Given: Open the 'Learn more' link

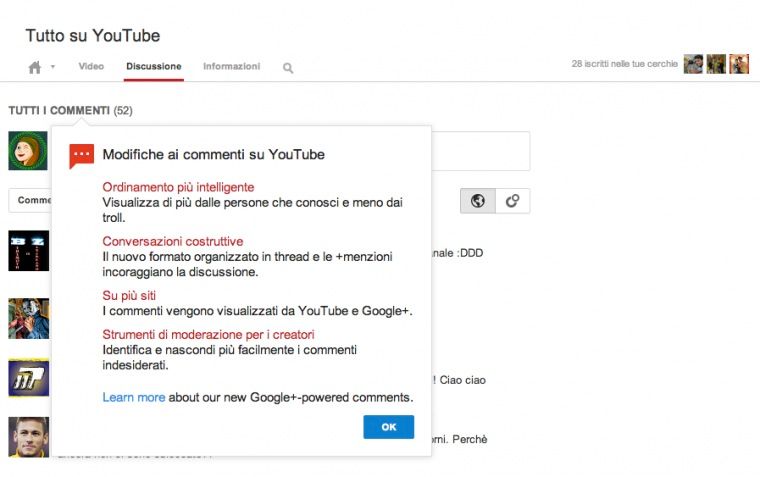Looking at the screenshot, I should (x=134, y=398).
